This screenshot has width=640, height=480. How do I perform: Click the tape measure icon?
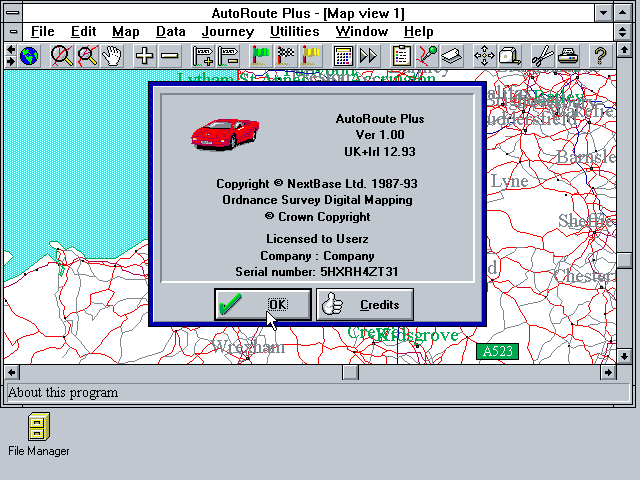click(x=509, y=56)
